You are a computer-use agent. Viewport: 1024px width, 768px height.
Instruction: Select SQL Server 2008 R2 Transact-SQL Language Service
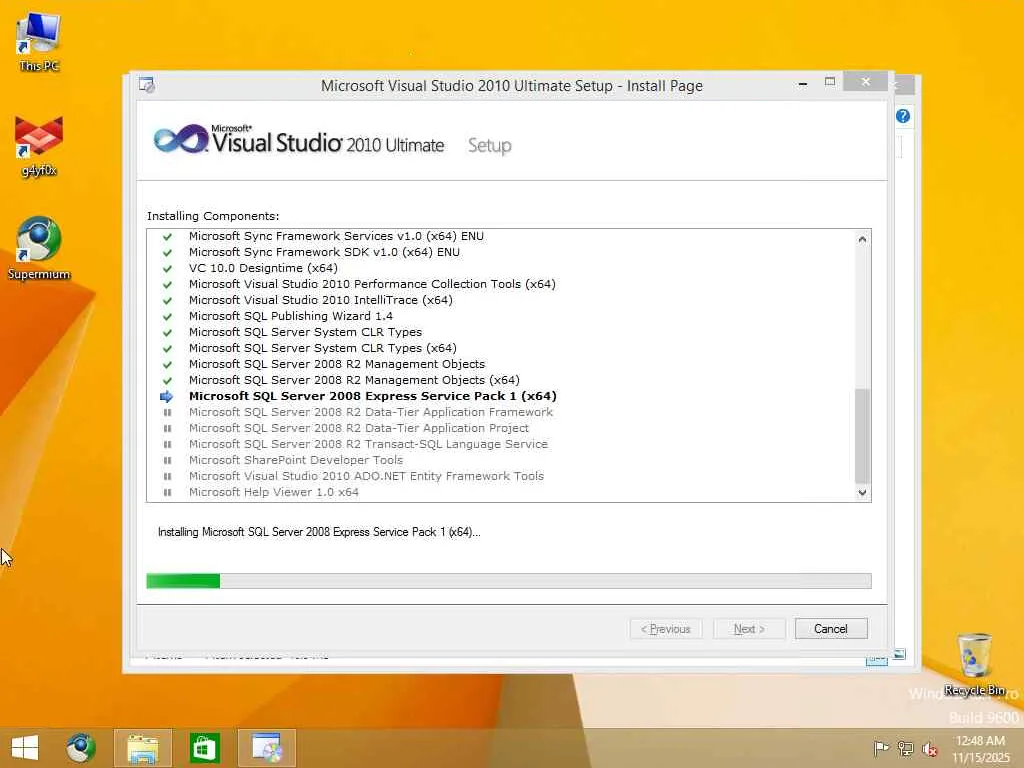pyautogui.click(x=368, y=444)
